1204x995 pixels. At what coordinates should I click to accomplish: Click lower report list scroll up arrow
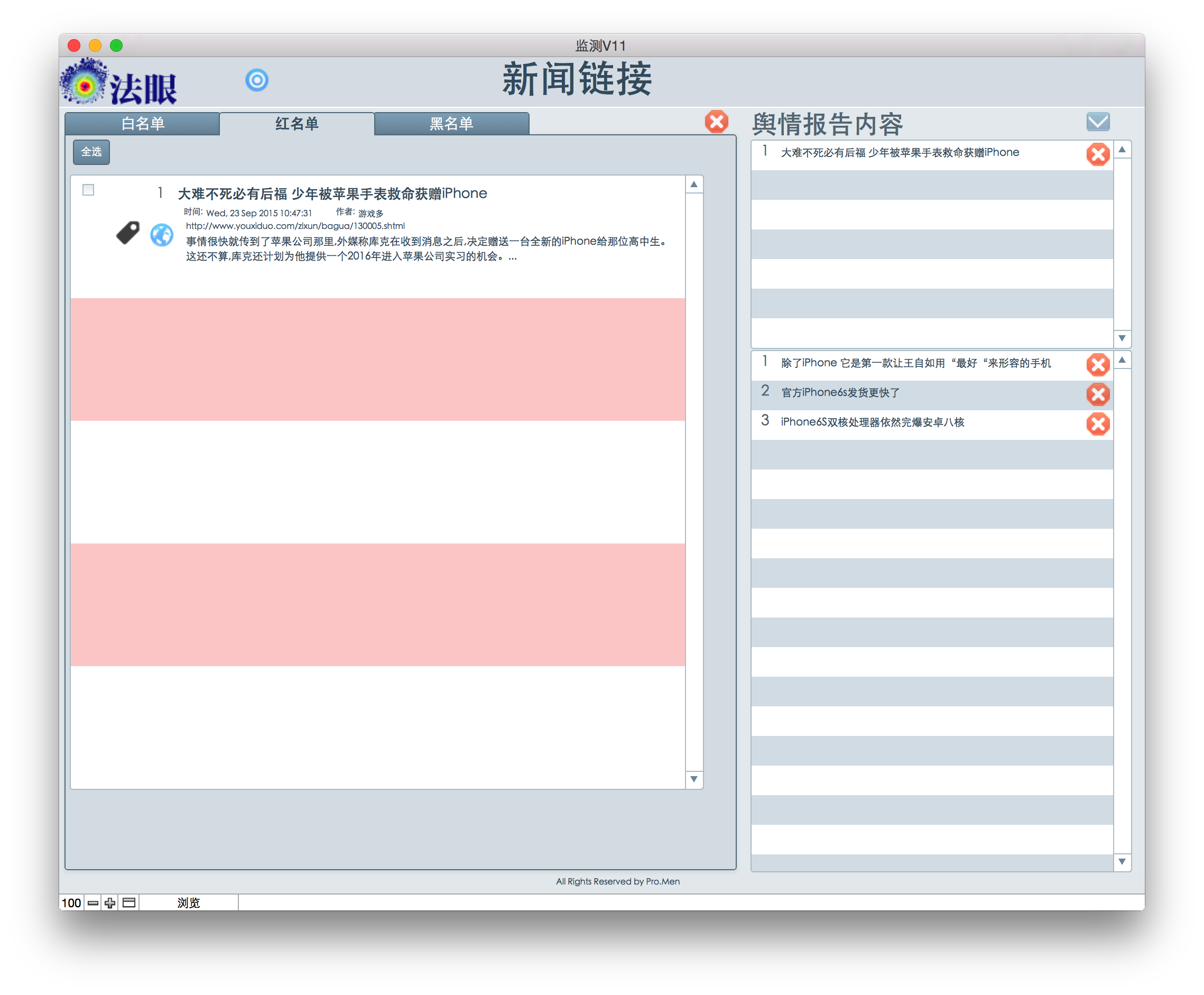click(1122, 360)
